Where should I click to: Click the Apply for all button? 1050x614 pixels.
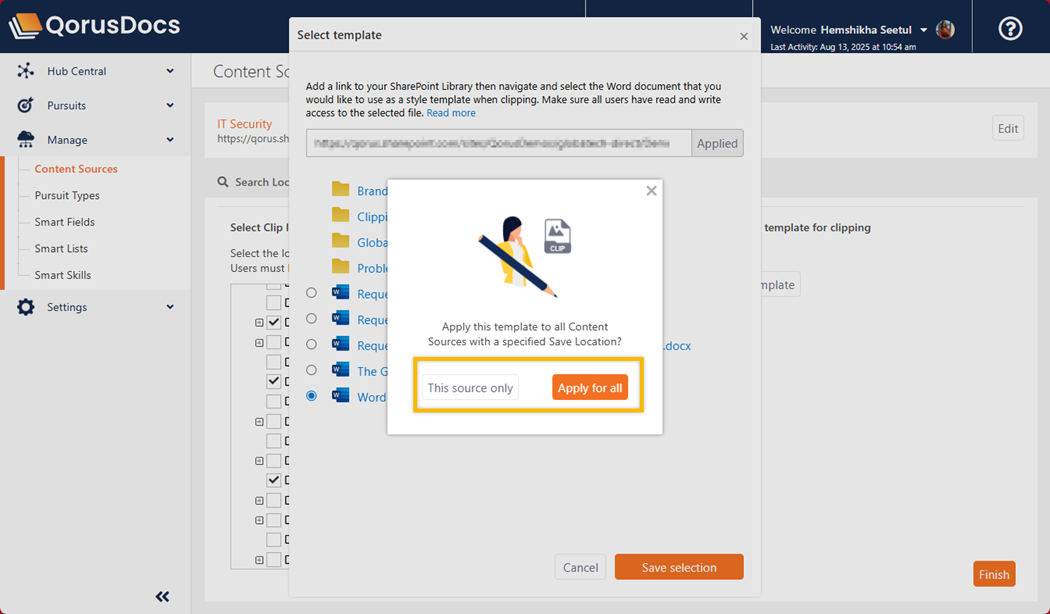tap(589, 388)
